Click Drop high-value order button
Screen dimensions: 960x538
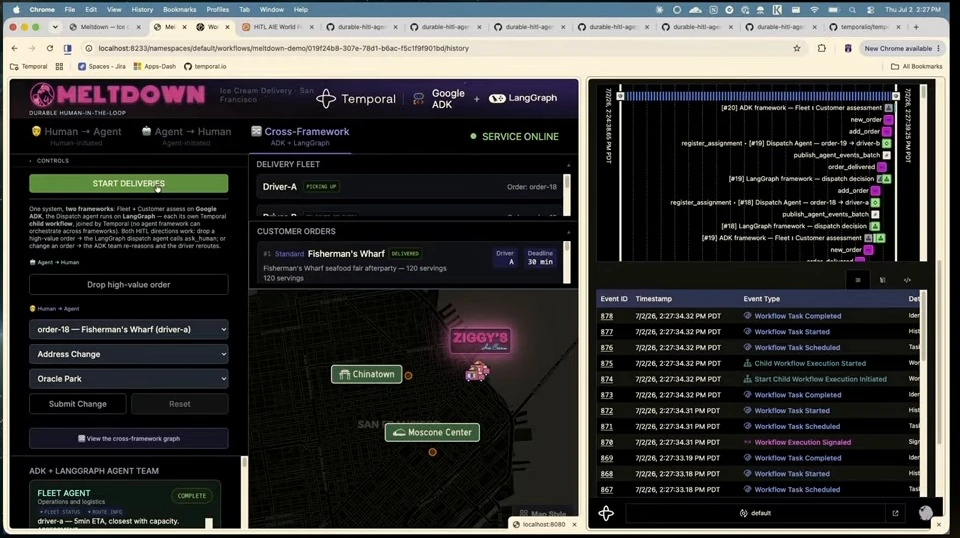pos(129,285)
